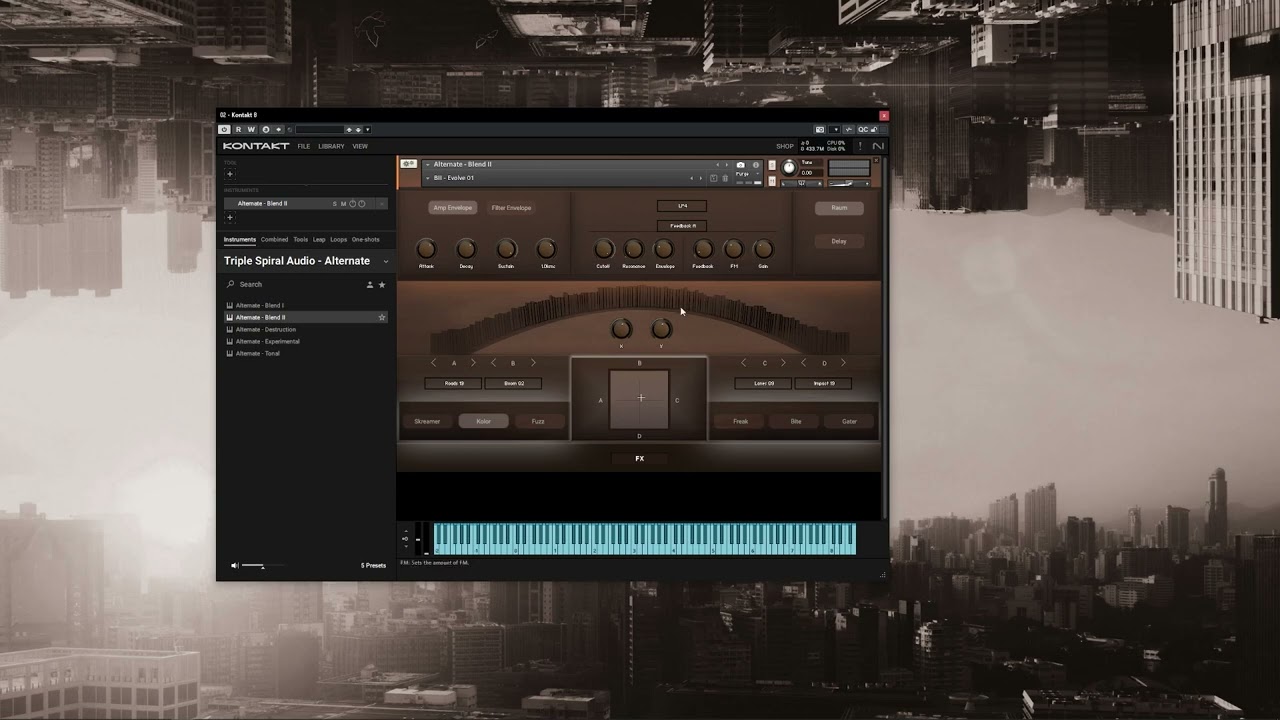Favorite the Alternate - Blend II preset star
1280x720 pixels.
(381, 317)
